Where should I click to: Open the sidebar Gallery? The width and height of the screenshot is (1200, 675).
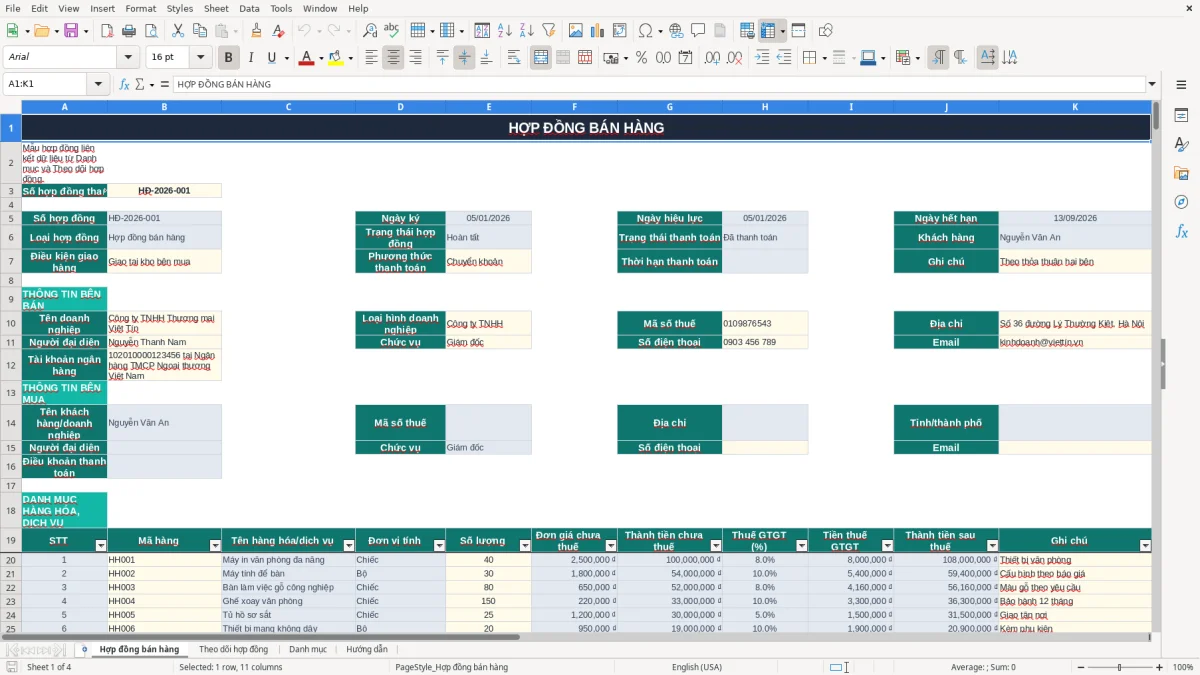point(1181,173)
